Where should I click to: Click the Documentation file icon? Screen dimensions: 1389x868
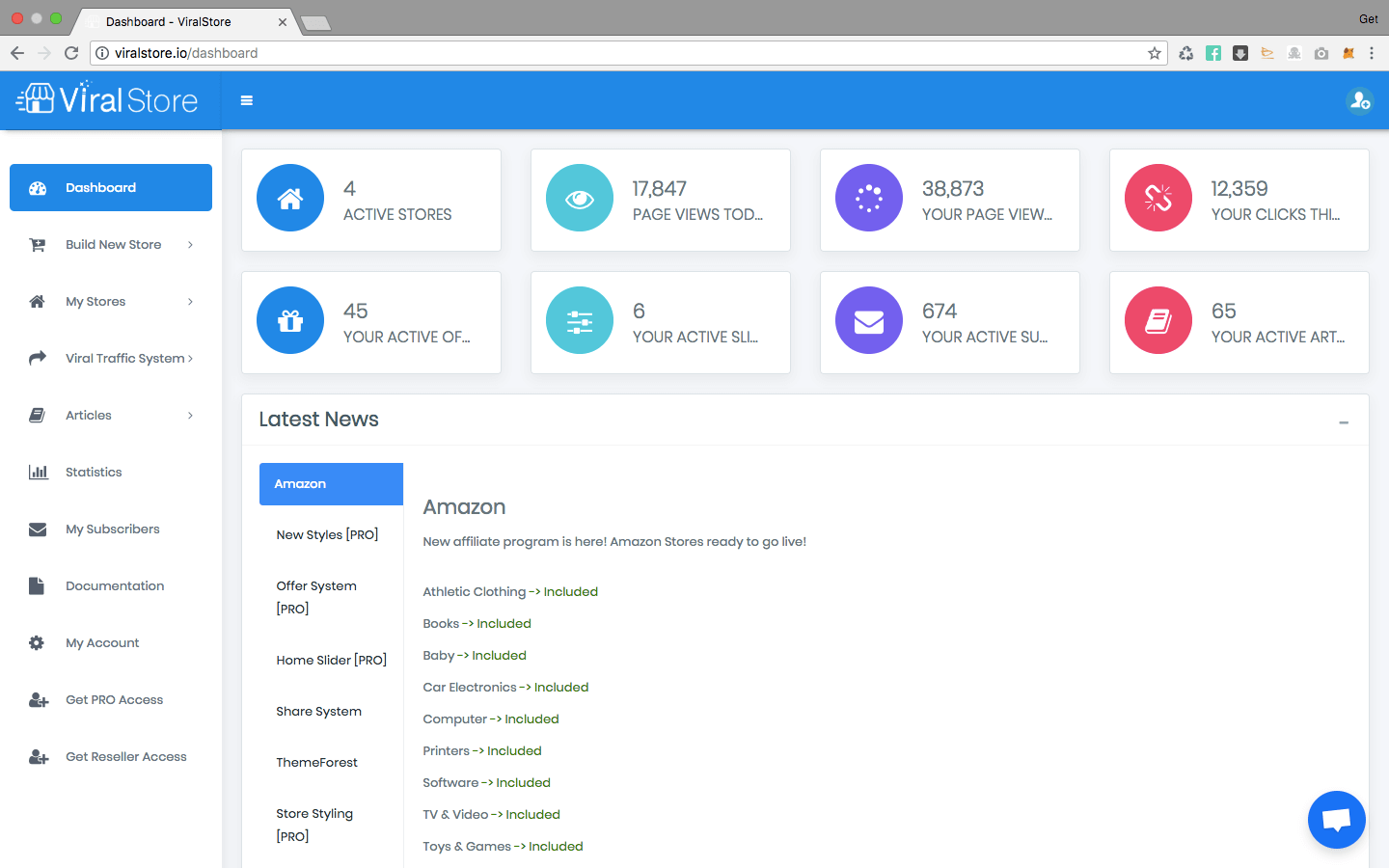[x=37, y=586]
